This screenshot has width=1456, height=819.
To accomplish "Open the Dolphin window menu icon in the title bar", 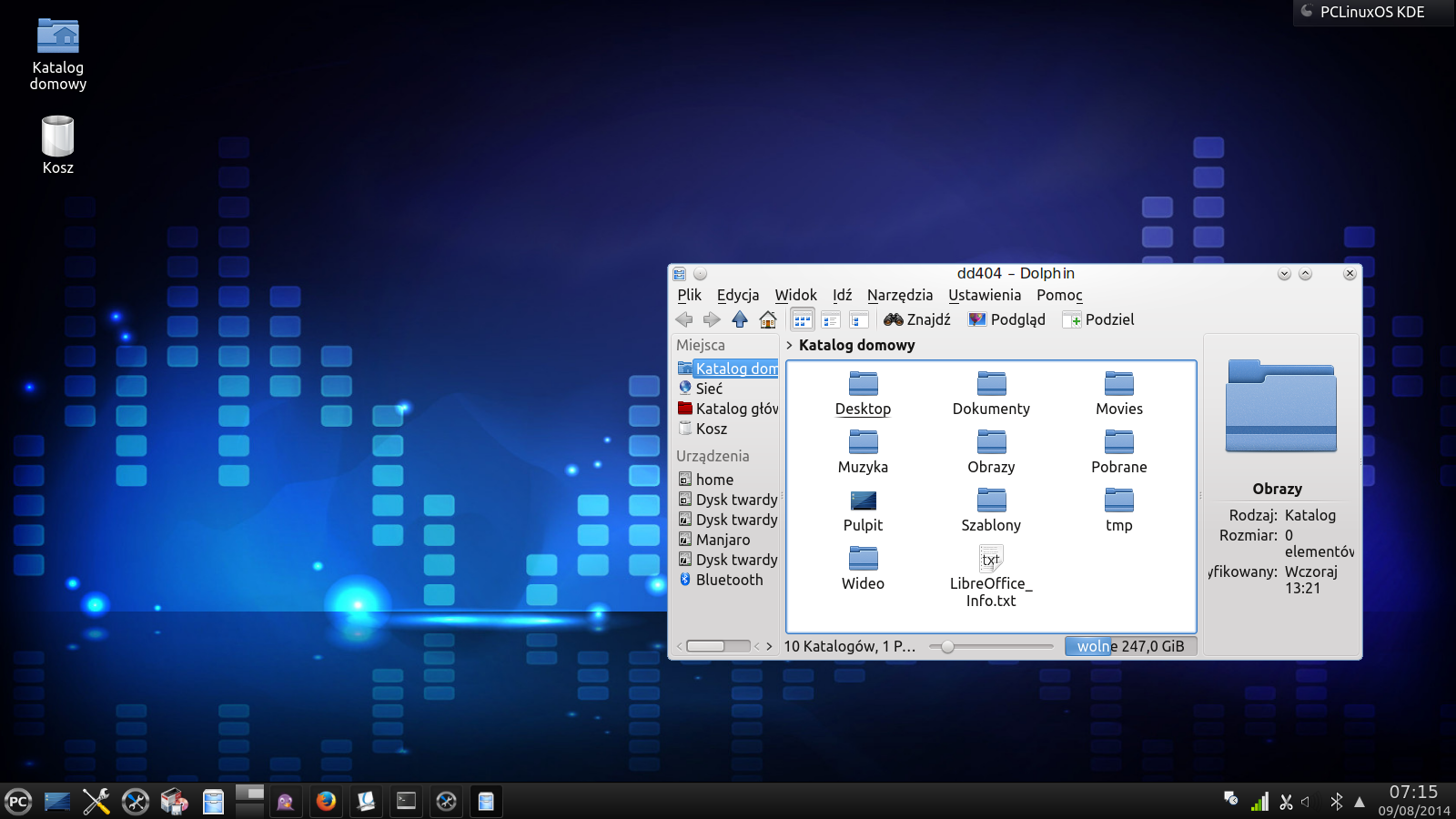I will [679, 273].
